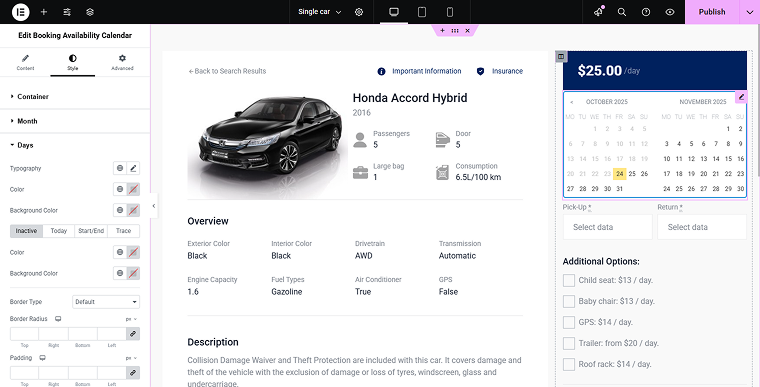
Task: Edit calendar widget with the pencil icon
Action: point(741,97)
